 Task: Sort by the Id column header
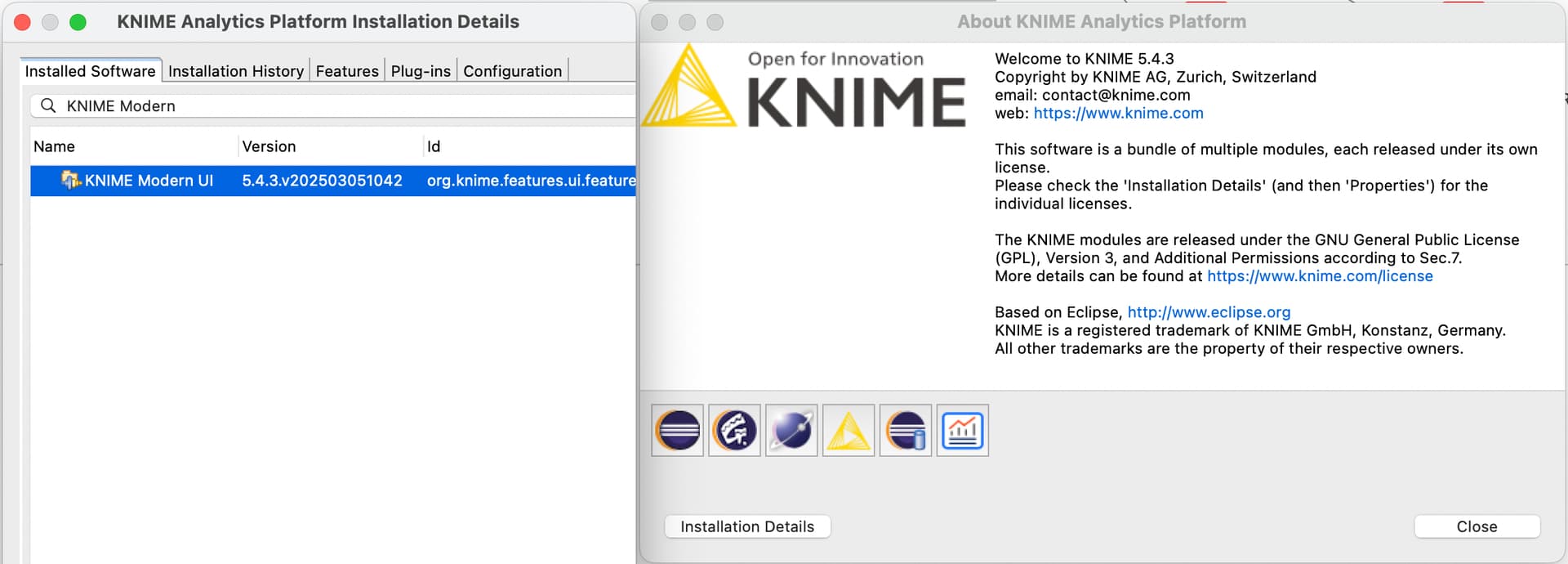pos(529,146)
